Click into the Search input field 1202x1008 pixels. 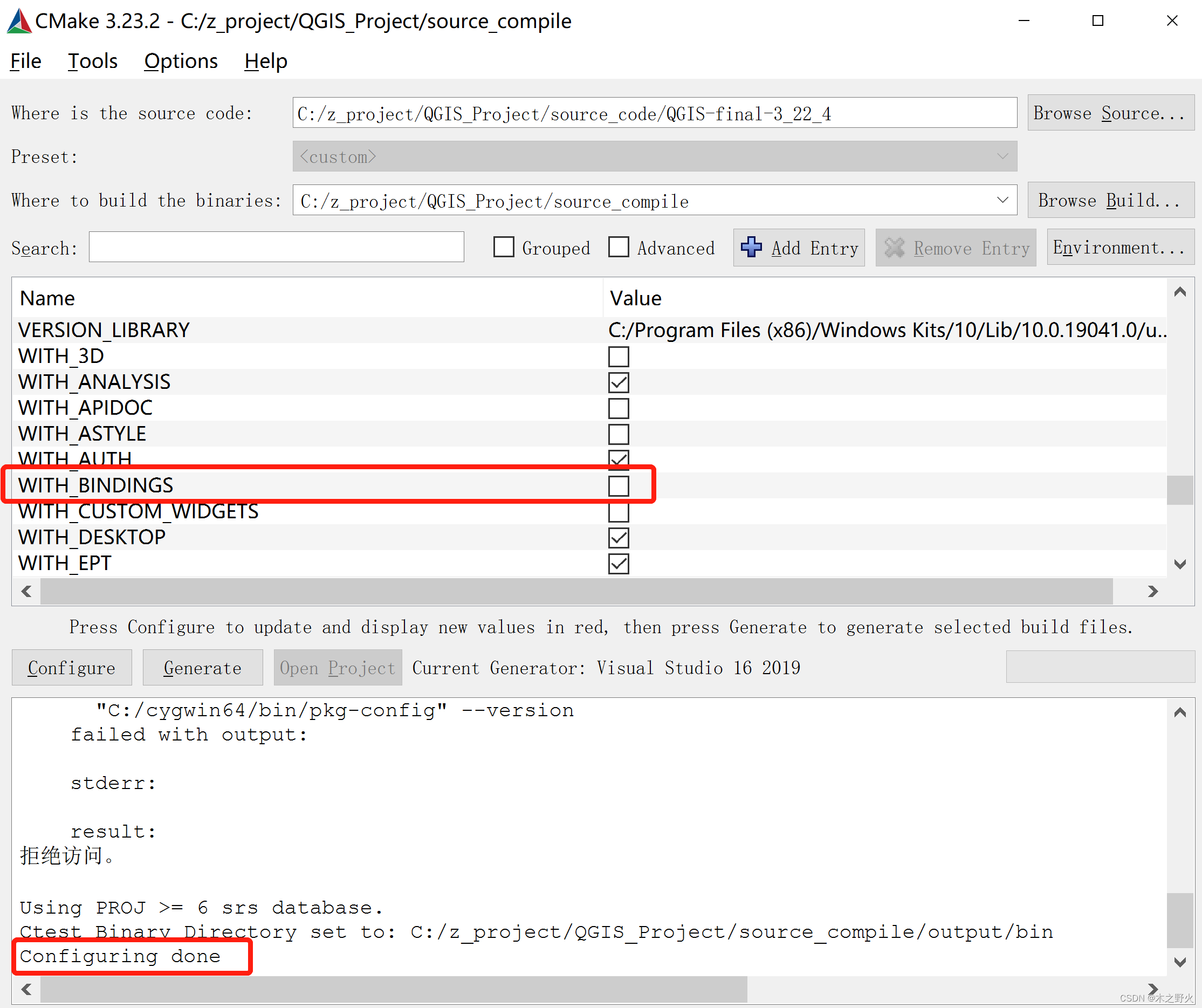click(276, 247)
